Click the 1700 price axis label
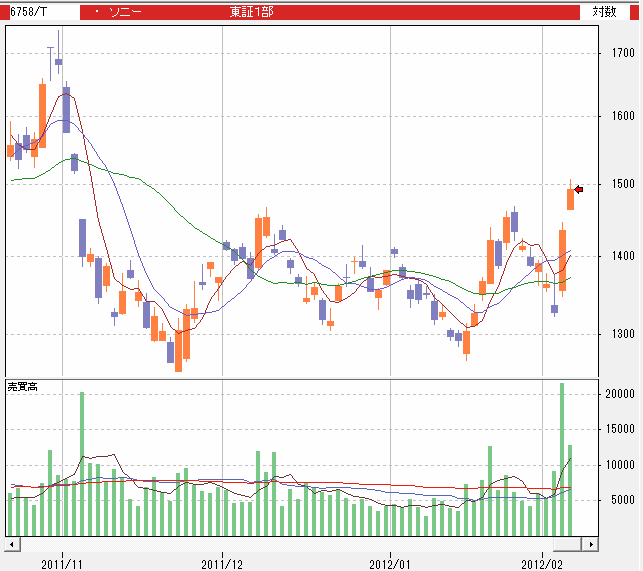Image resolution: width=643 pixels, height=571 pixels. (x=623, y=53)
